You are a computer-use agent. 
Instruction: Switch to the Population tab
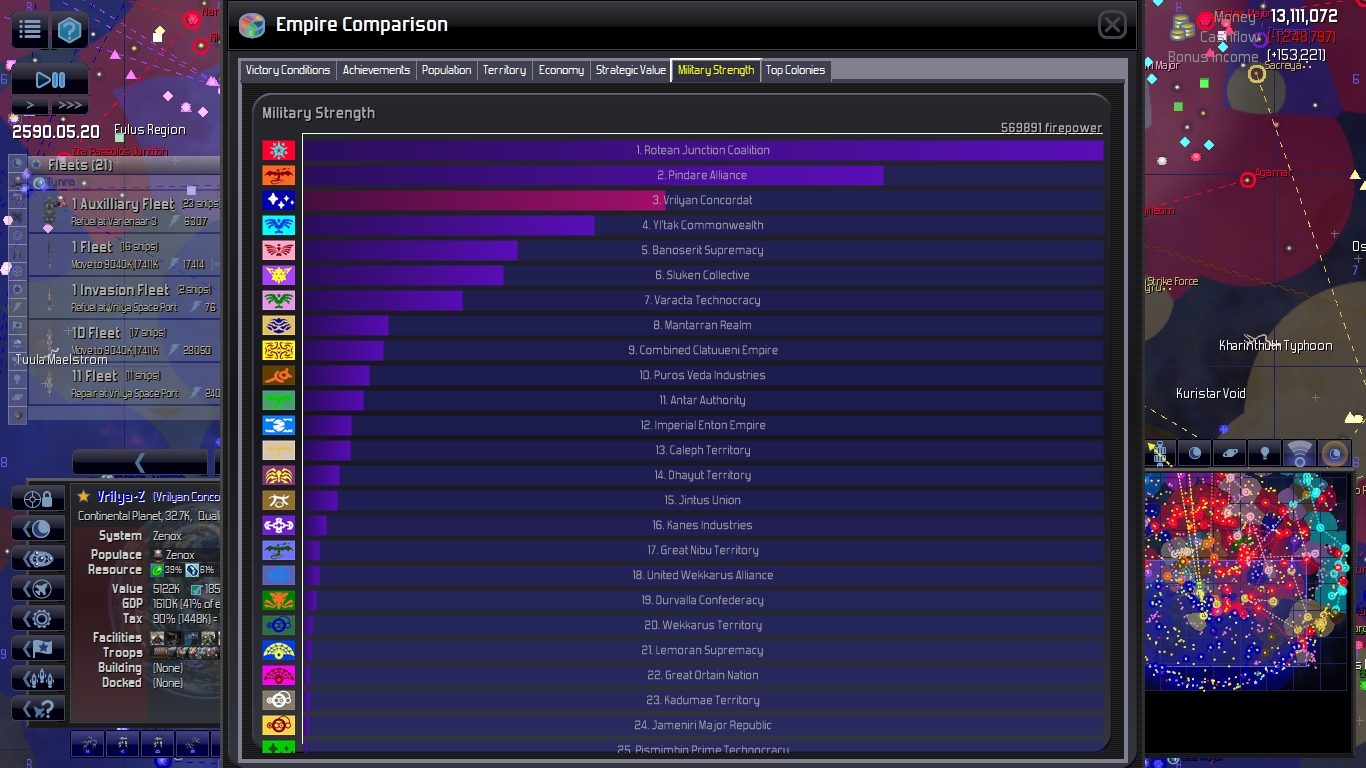446,70
